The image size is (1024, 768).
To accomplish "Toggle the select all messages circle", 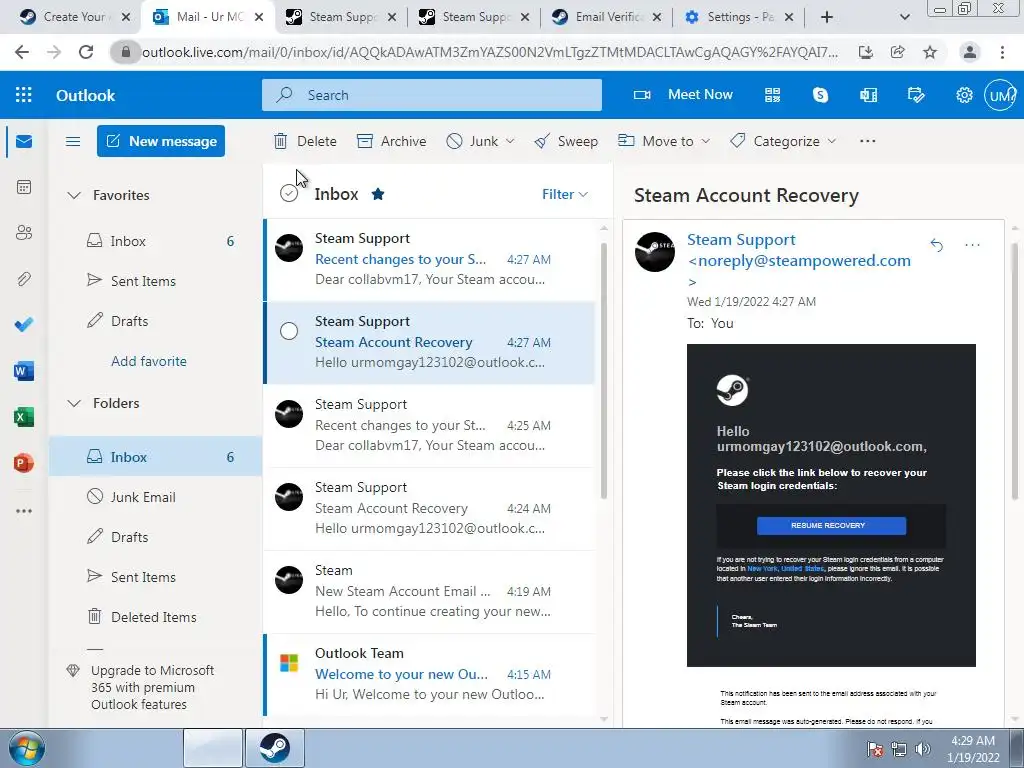I will (x=289, y=193).
